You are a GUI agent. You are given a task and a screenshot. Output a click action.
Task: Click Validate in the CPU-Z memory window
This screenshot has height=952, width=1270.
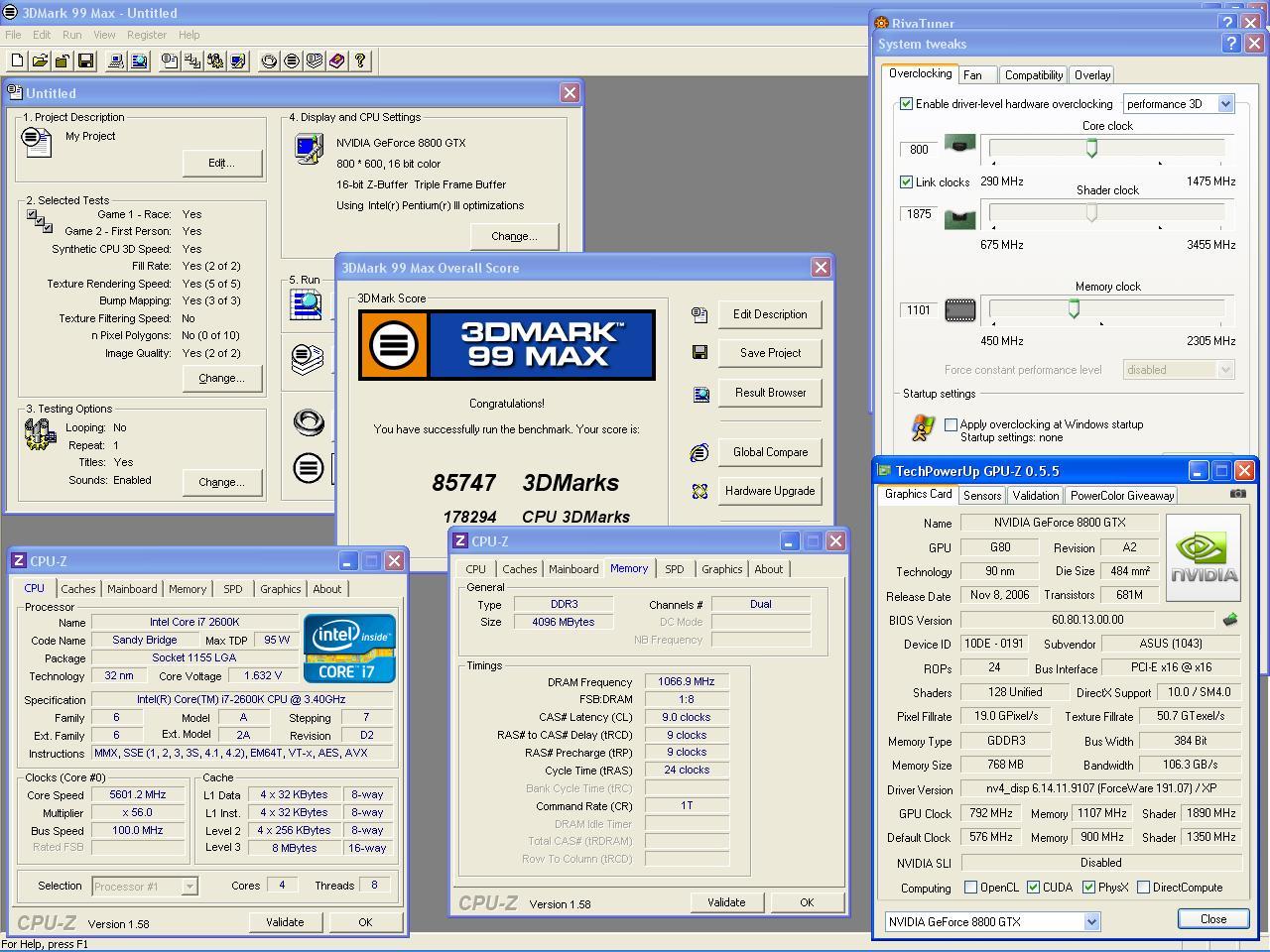point(726,902)
